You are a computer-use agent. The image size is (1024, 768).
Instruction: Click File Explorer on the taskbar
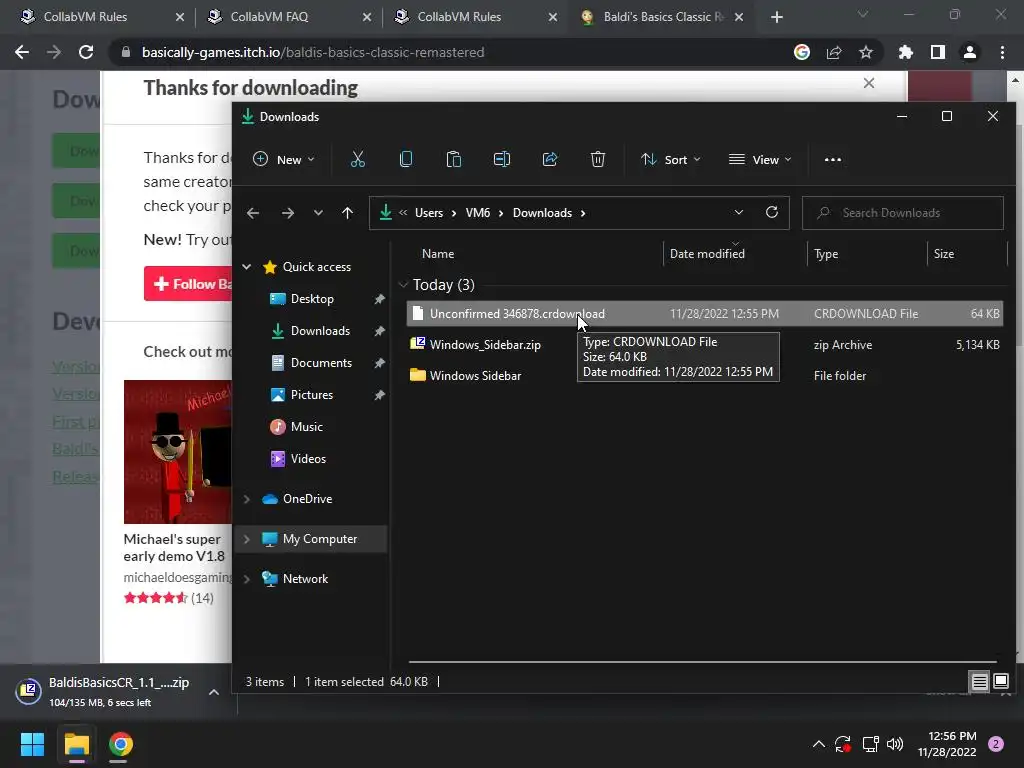pyautogui.click(x=76, y=744)
